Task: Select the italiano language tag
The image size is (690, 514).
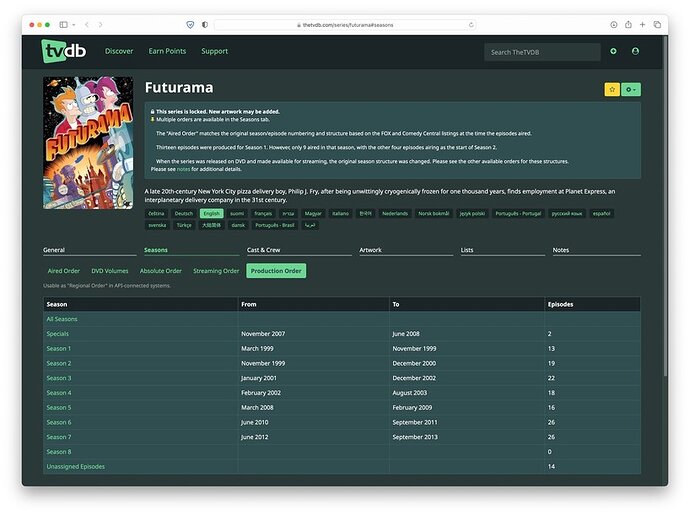Action: coord(340,213)
